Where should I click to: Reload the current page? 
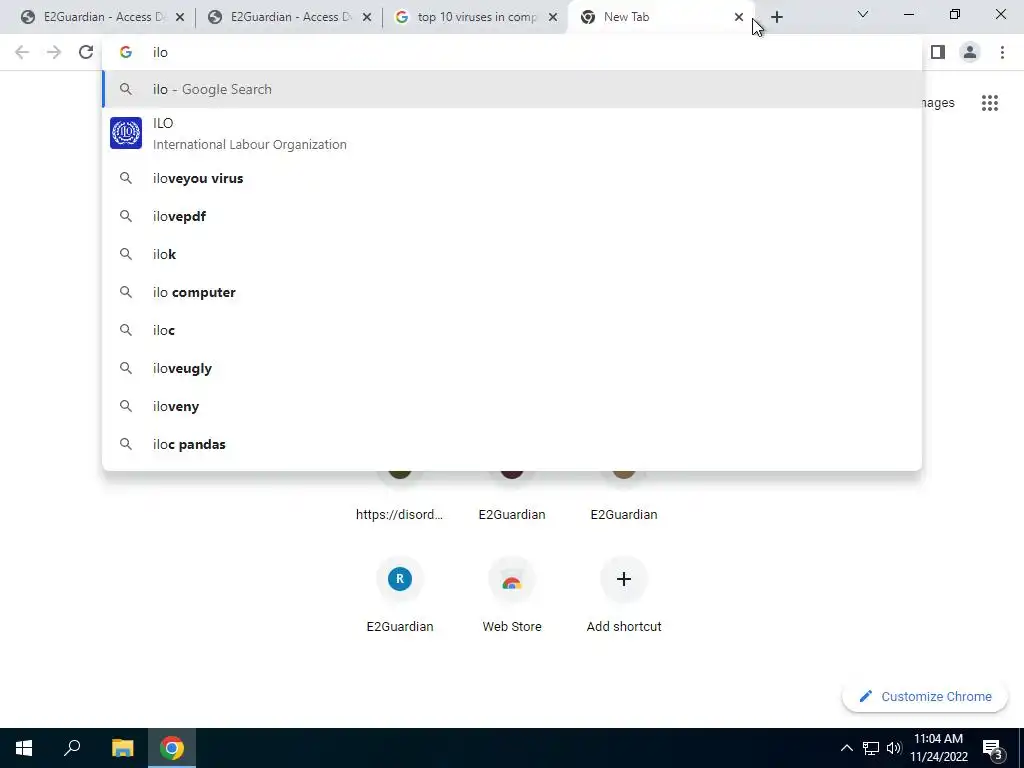pyautogui.click(x=86, y=52)
